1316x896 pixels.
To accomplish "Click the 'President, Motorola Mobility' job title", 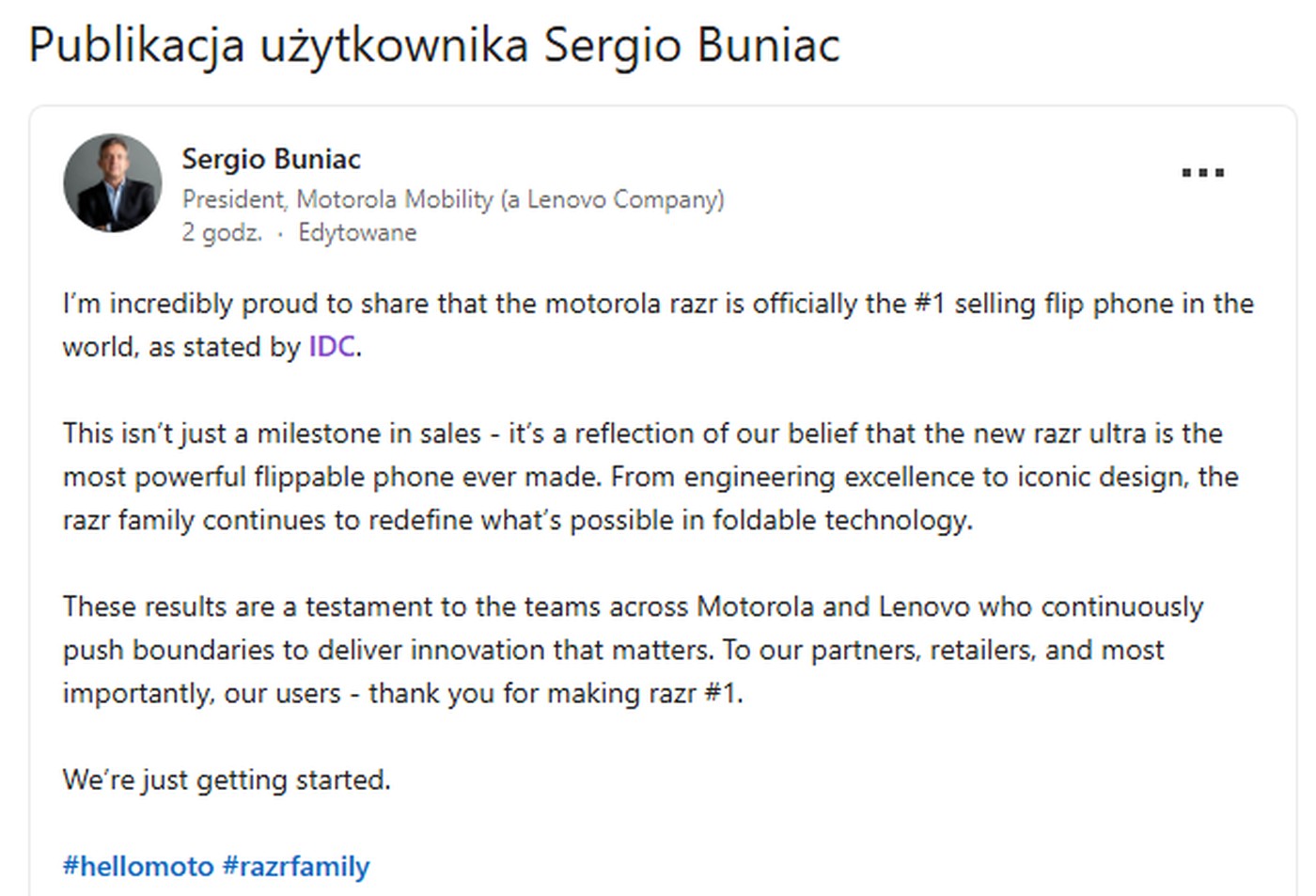I will pos(454,199).
